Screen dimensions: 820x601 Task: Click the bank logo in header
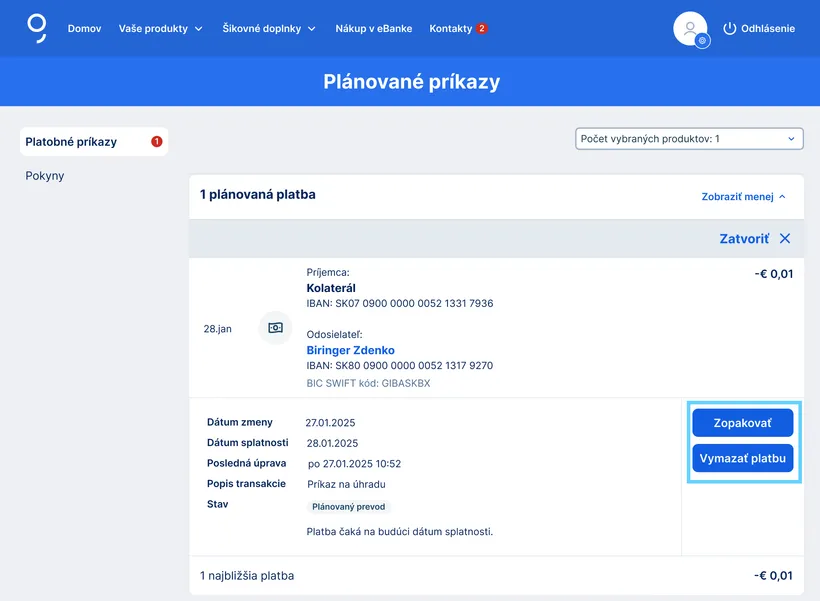[37, 28]
